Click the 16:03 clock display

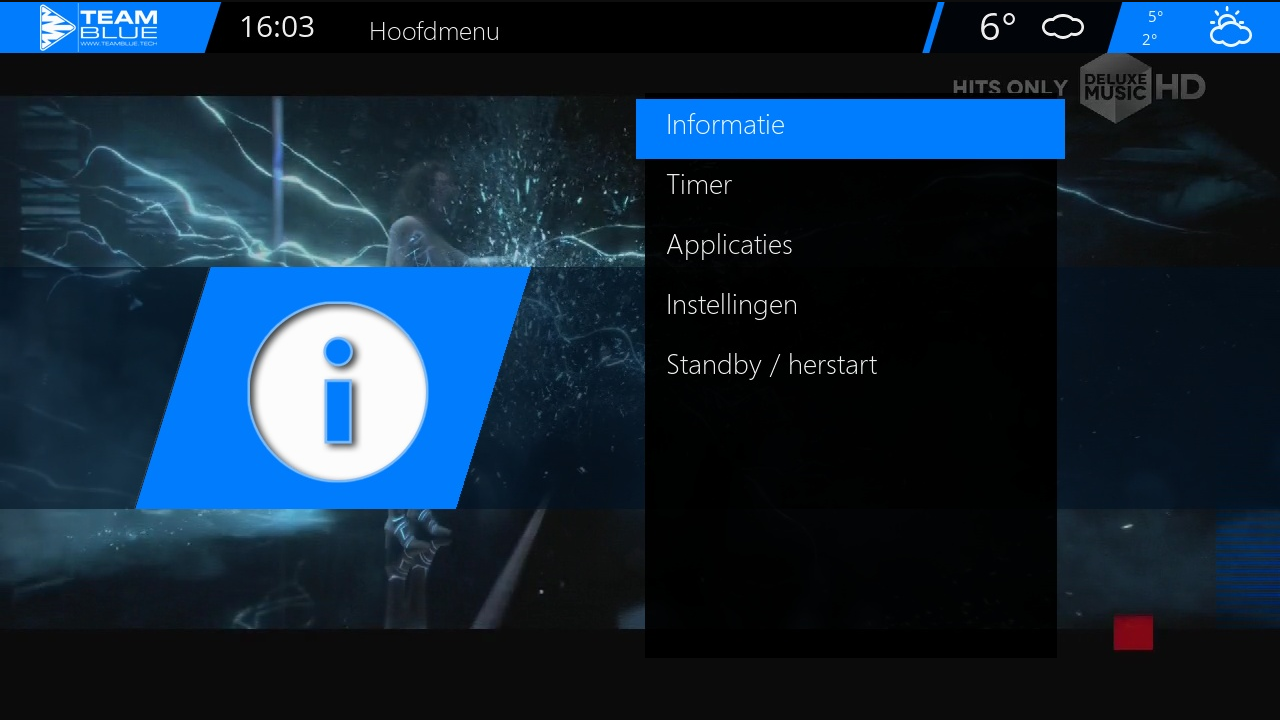[277, 28]
